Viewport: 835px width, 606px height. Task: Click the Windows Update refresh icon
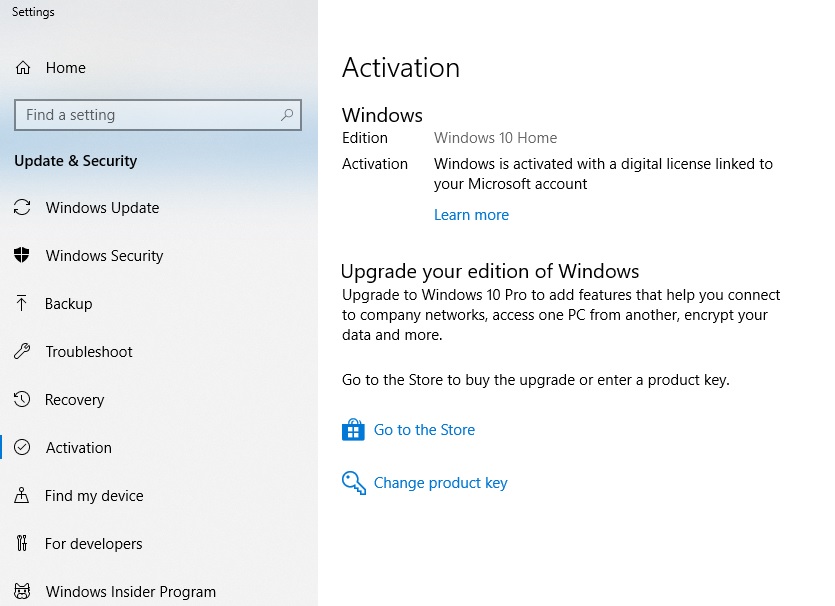[22, 207]
